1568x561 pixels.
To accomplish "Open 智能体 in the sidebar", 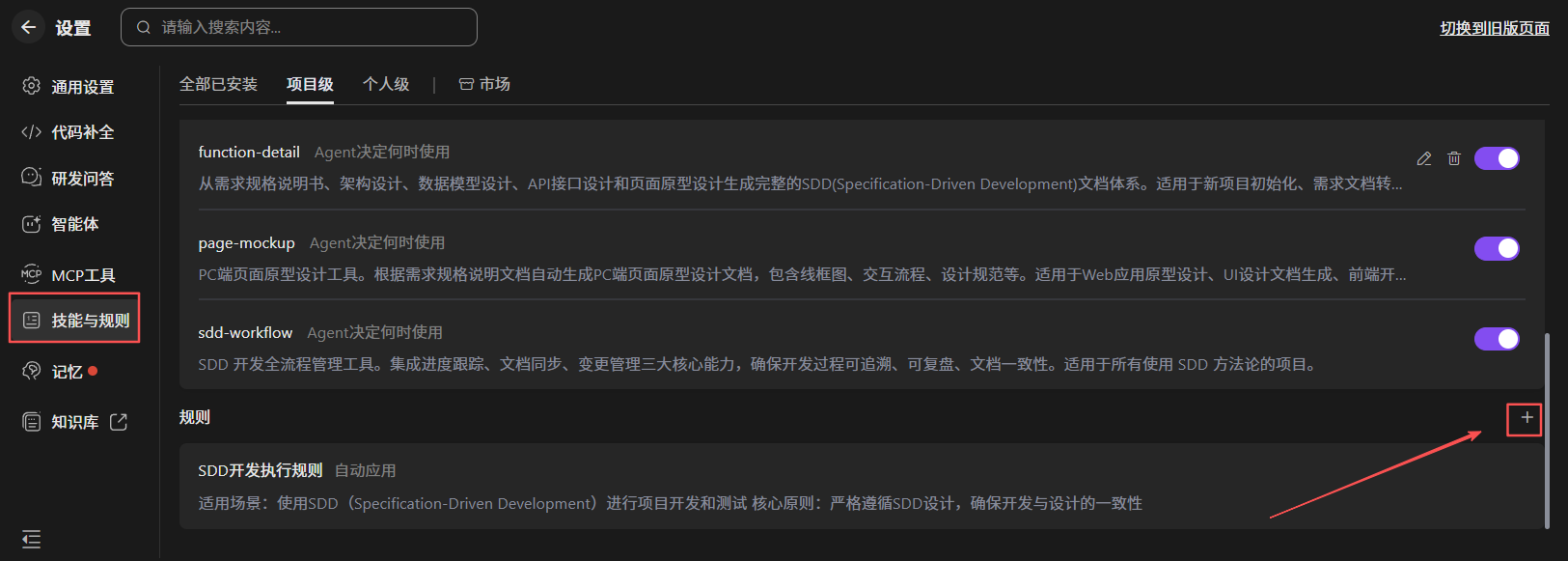I will (x=75, y=224).
